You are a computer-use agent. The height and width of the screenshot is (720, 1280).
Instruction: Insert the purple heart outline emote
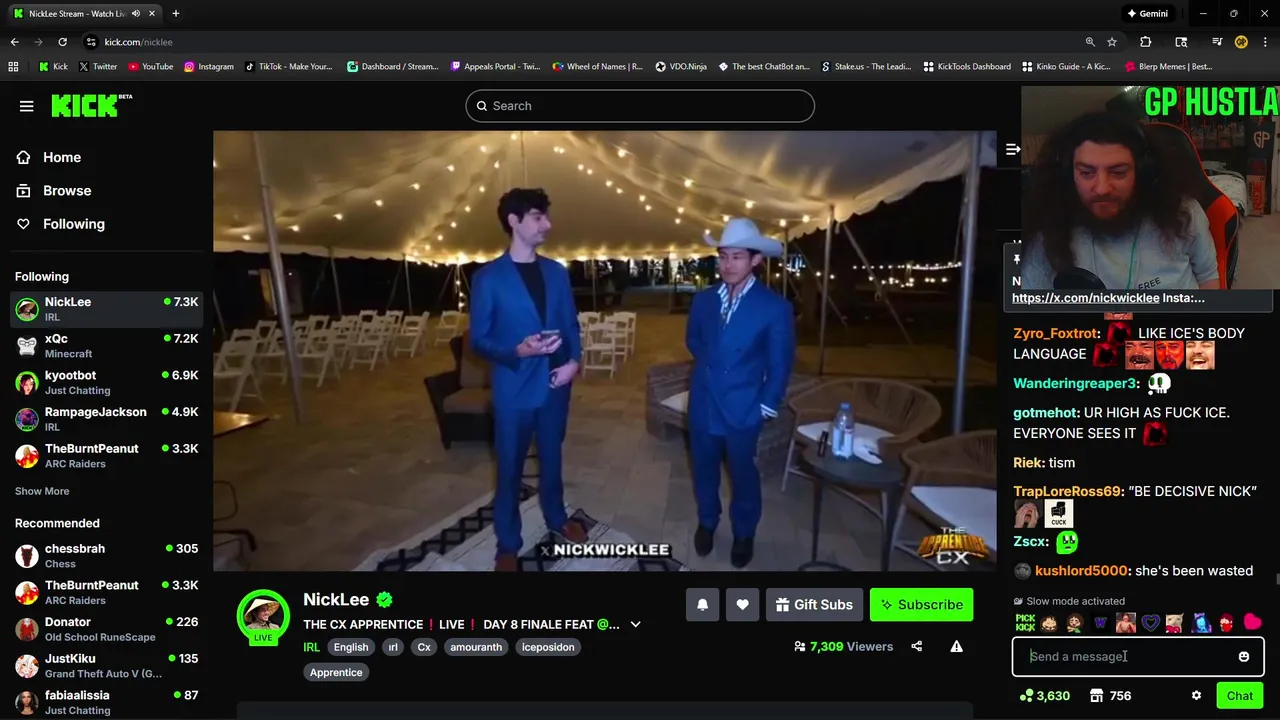point(1151,623)
